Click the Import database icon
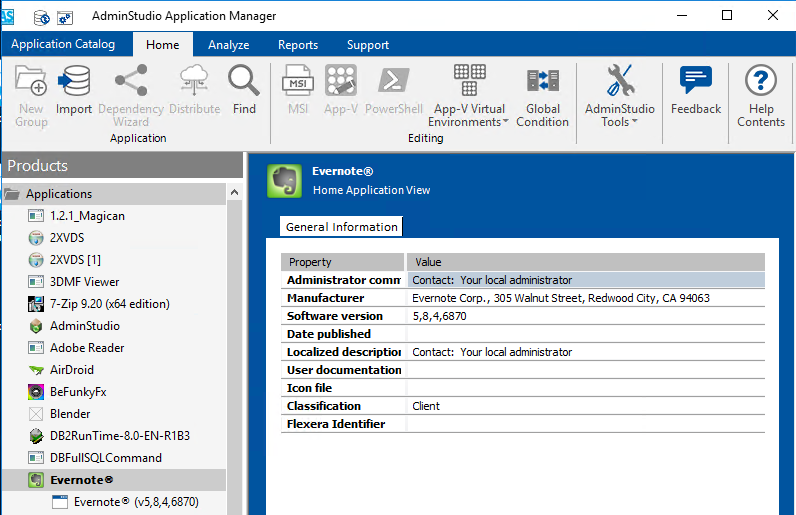796x515 pixels. pos(74,81)
